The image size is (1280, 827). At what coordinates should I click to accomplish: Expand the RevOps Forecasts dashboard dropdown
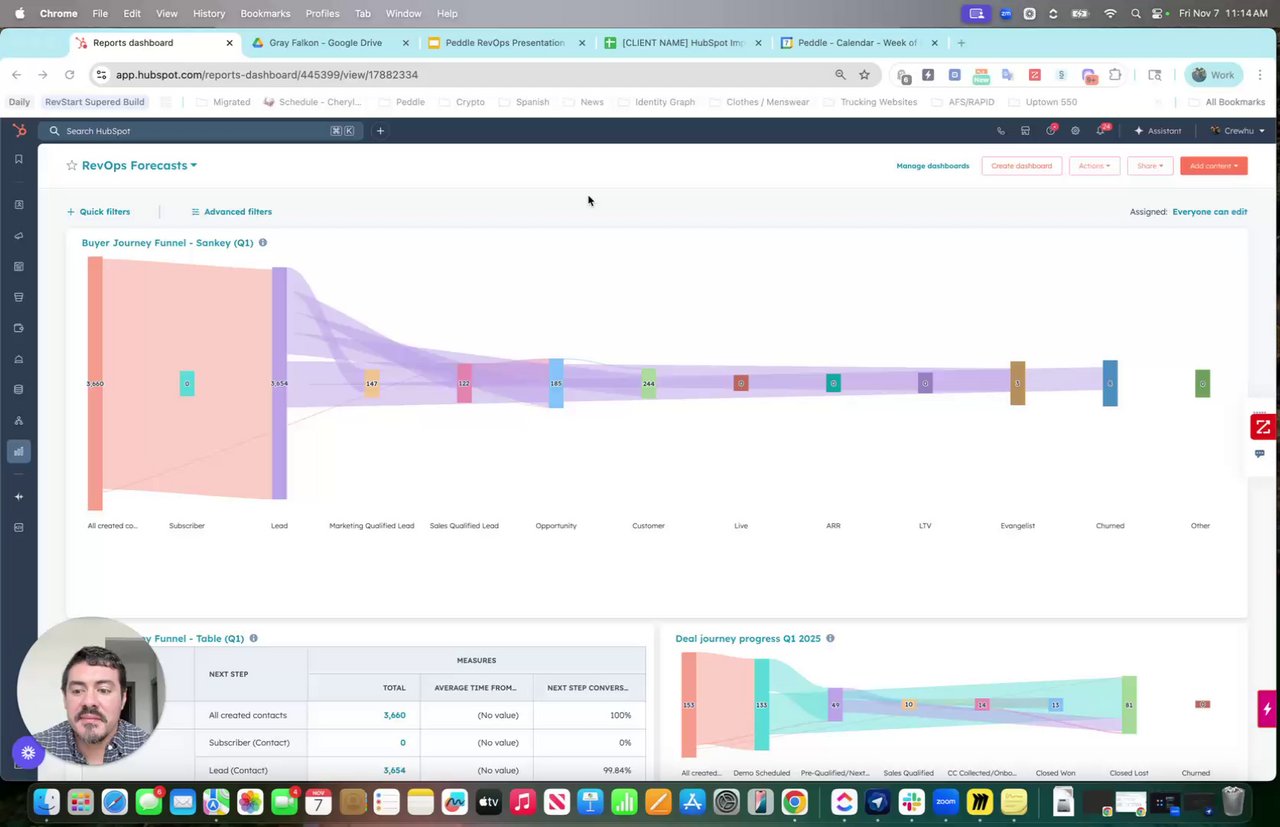coord(194,166)
